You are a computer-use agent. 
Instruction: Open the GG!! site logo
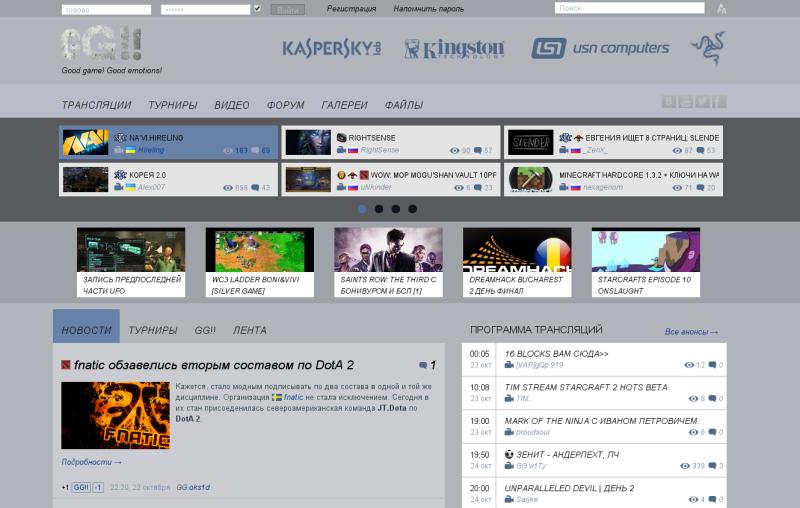tap(101, 44)
